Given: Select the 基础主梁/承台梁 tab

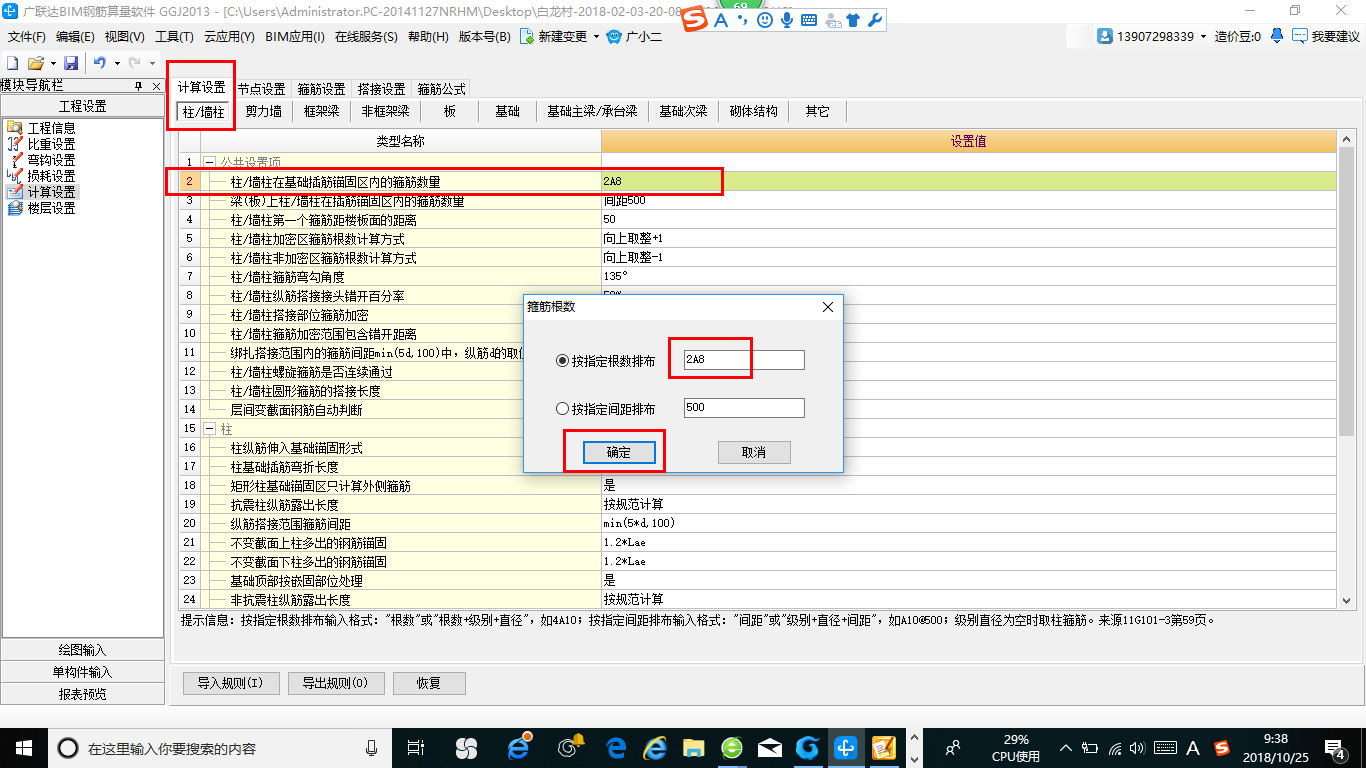Looking at the screenshot, I should tap(592, 111).
